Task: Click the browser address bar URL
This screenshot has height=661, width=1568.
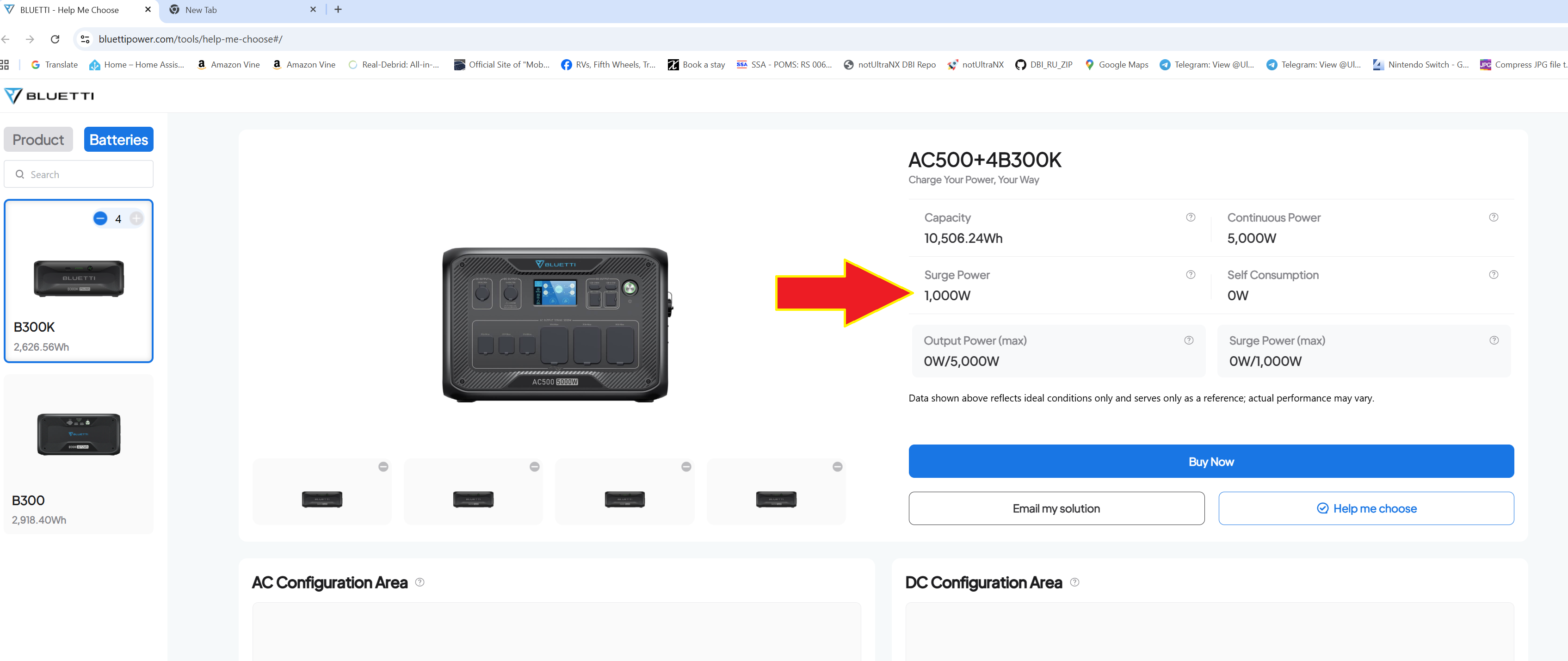Action: pos(191,39)
